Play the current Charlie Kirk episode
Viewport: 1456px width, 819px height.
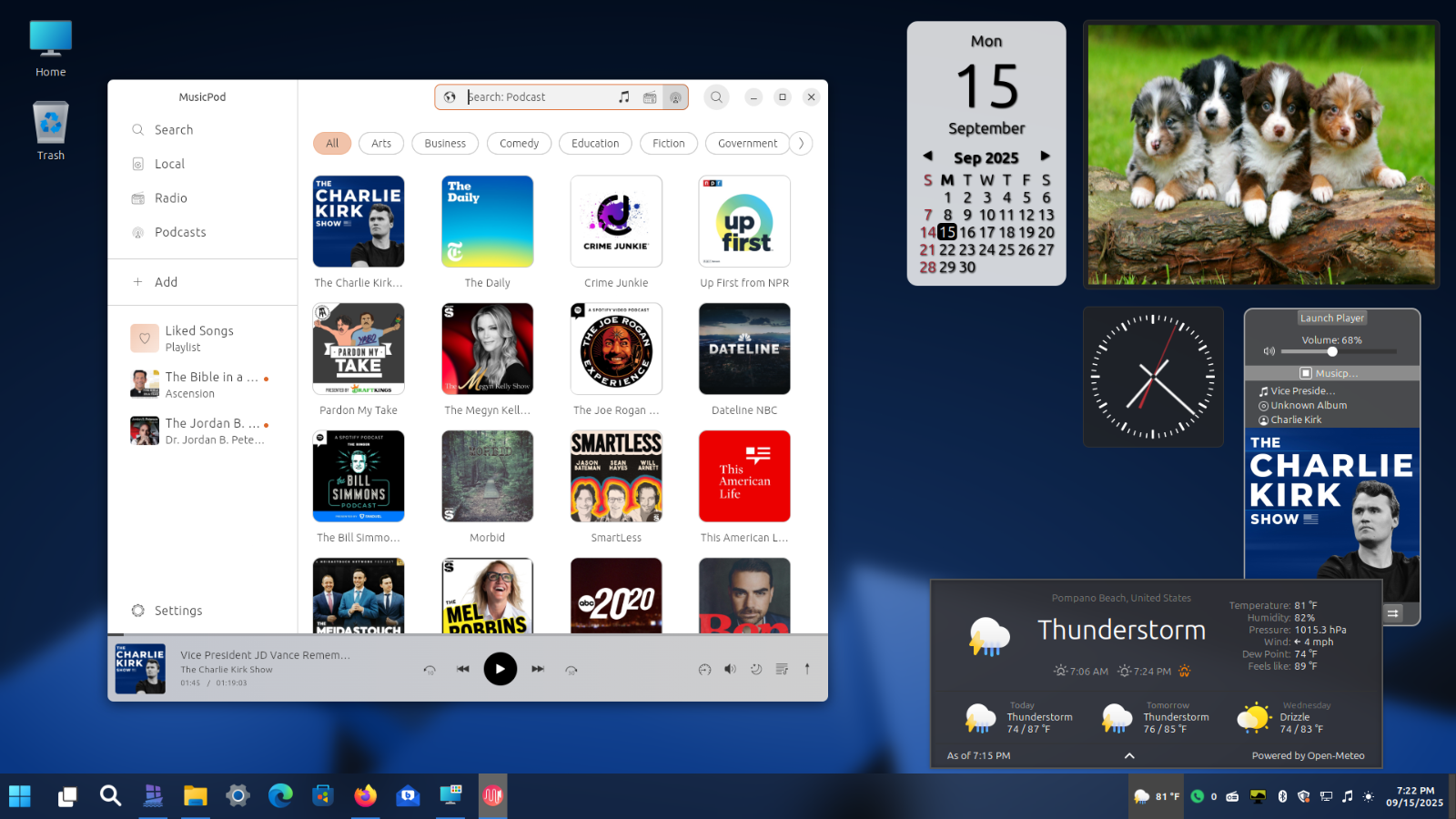click(500, 669)
